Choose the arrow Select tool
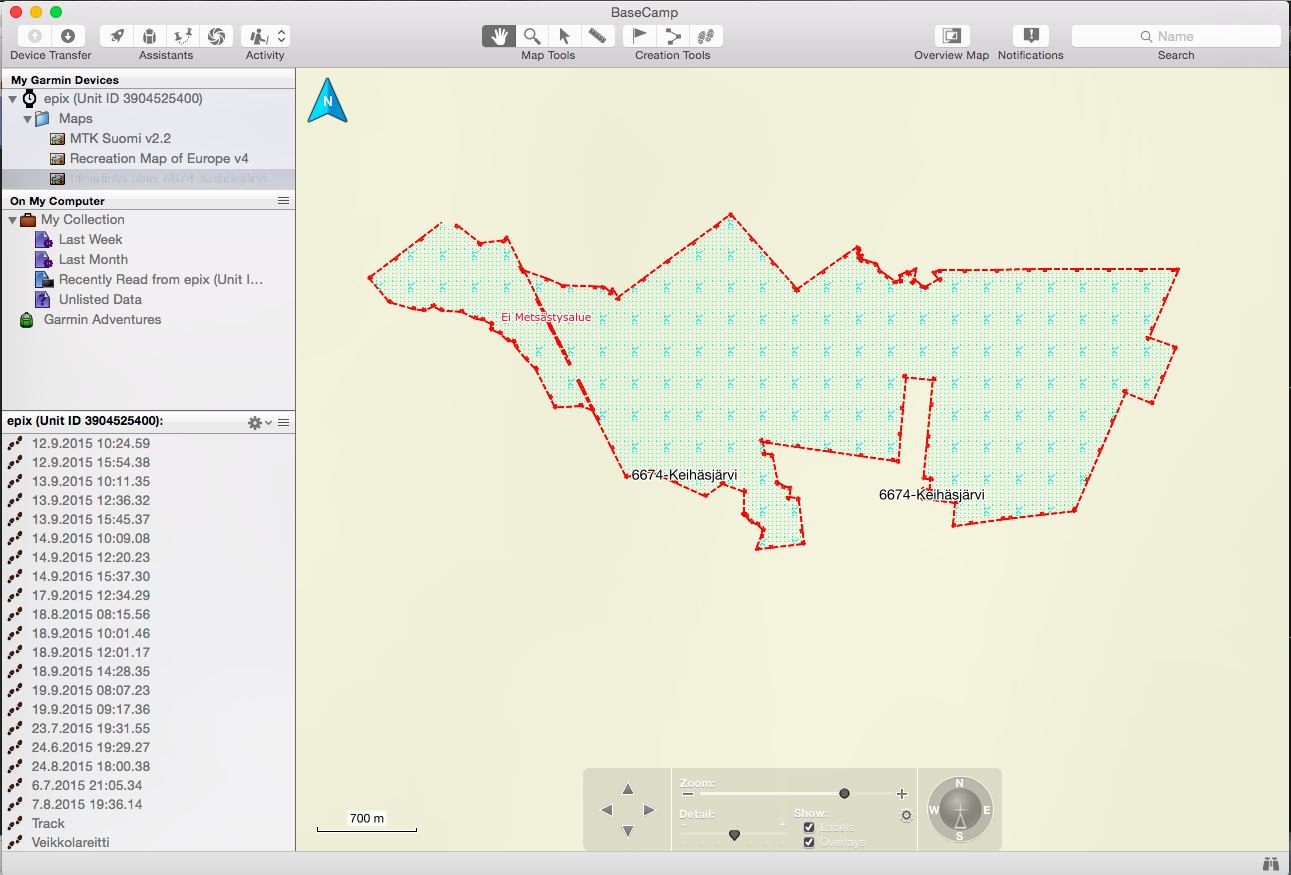 coord(564,36)
